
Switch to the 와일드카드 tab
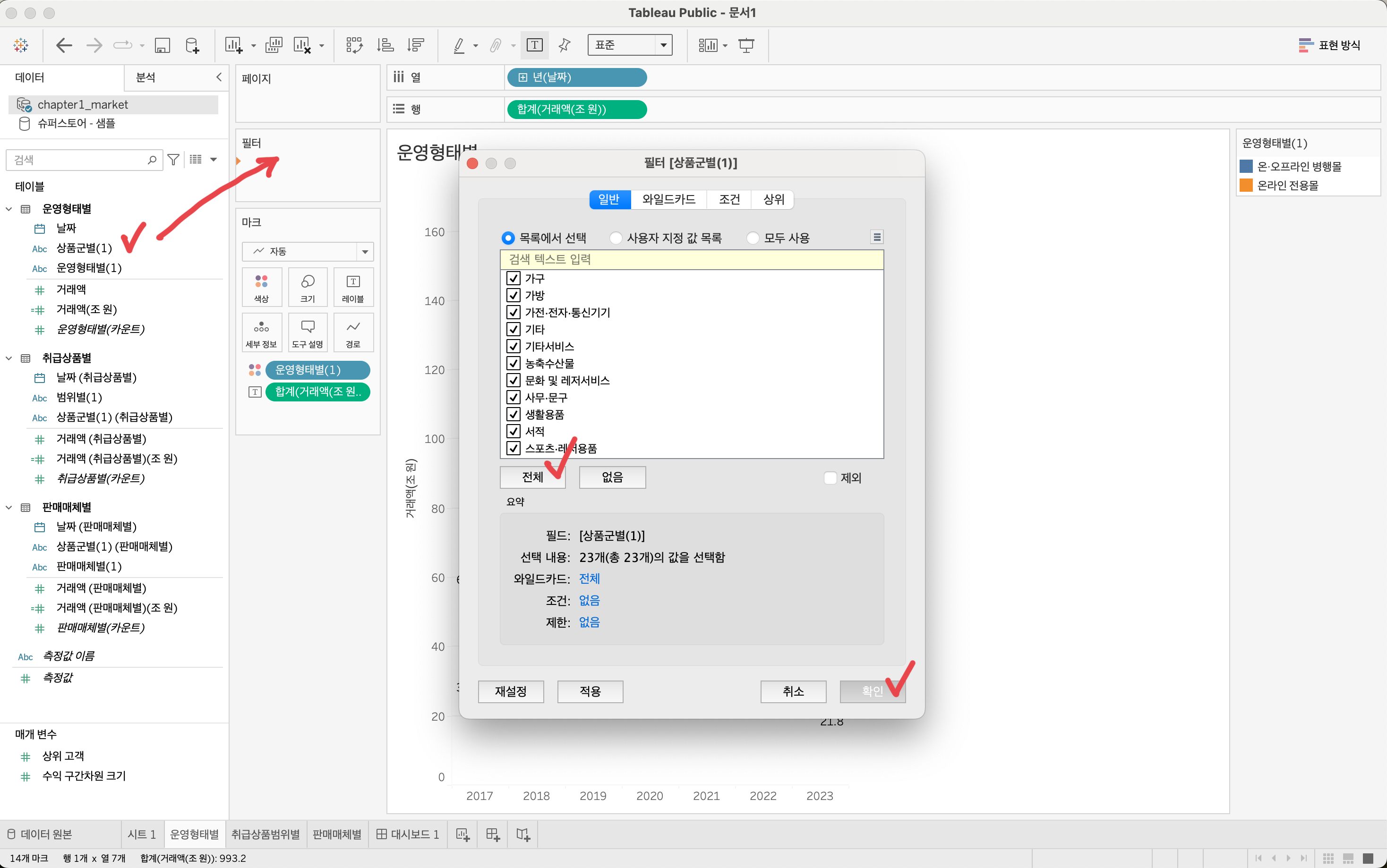[x=668, y=199]
